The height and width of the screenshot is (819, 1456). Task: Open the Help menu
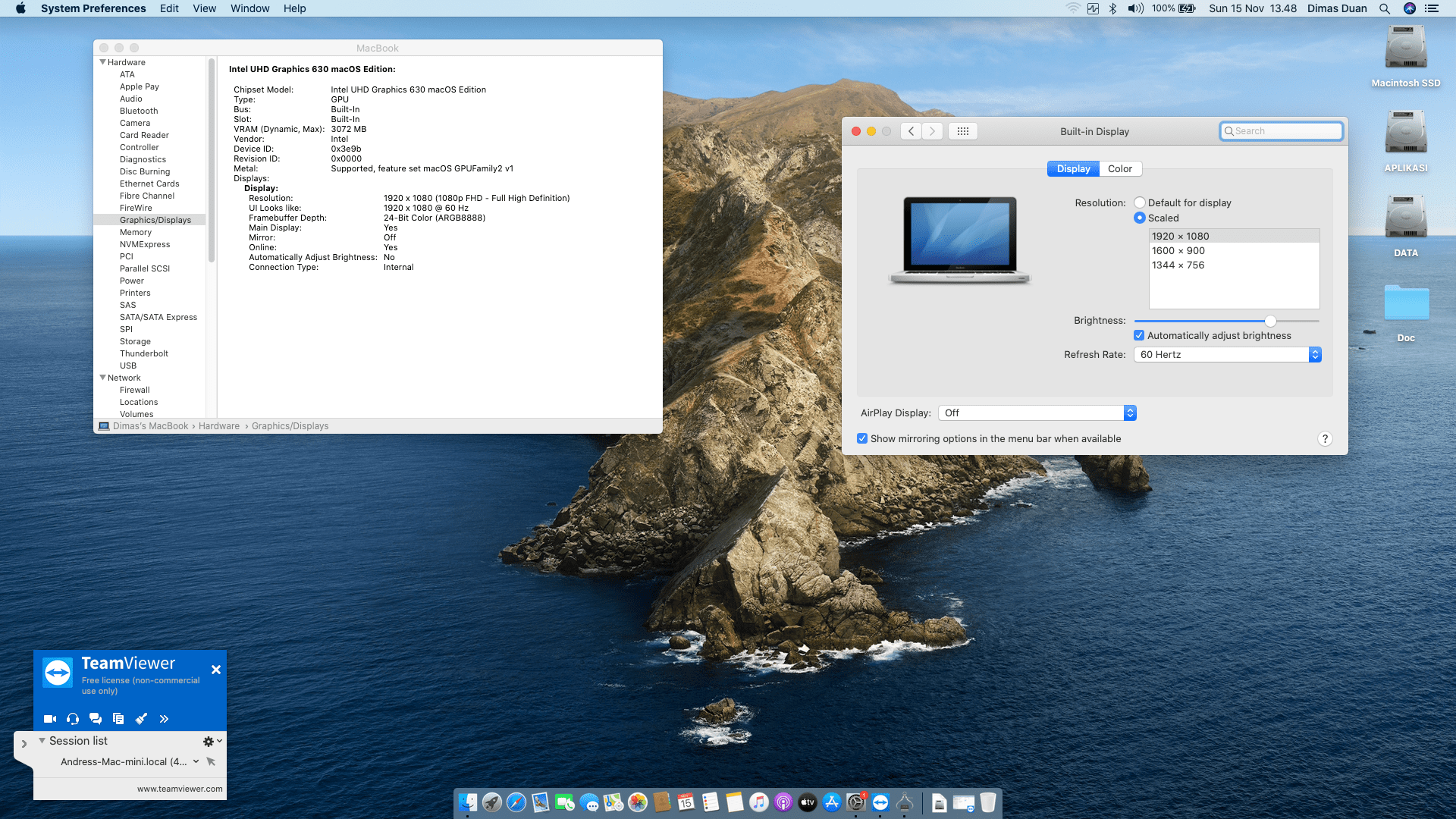coord(295,8)
